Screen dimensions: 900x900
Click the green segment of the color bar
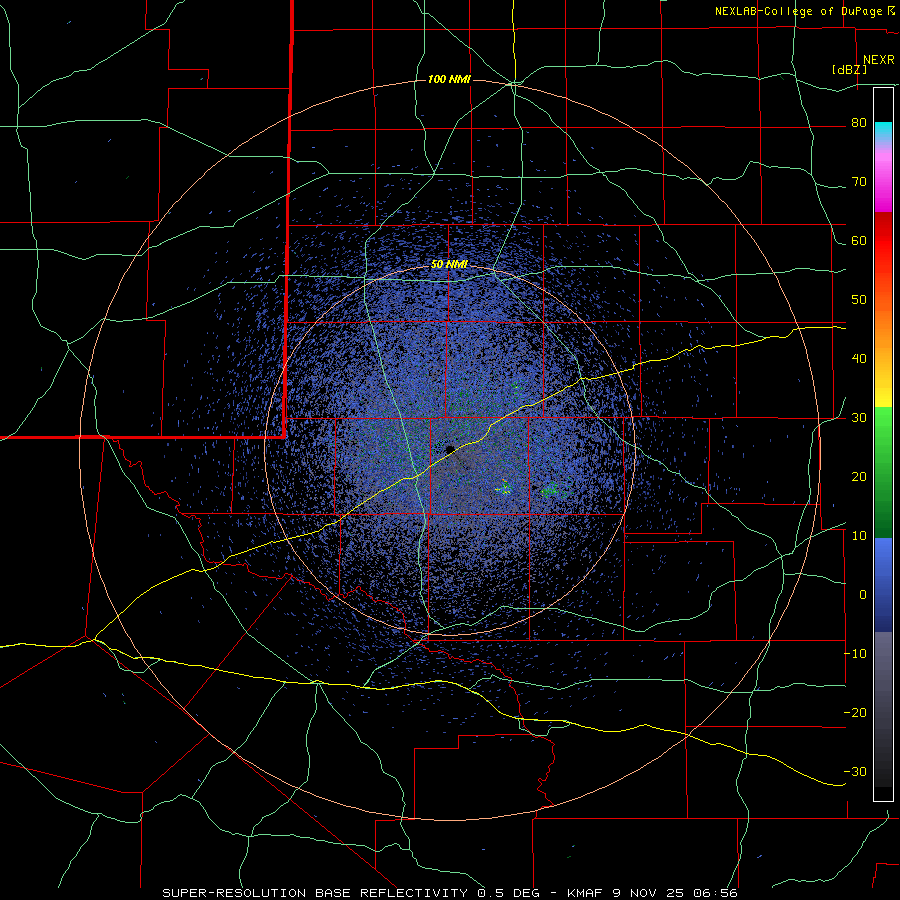coord(883,472)
